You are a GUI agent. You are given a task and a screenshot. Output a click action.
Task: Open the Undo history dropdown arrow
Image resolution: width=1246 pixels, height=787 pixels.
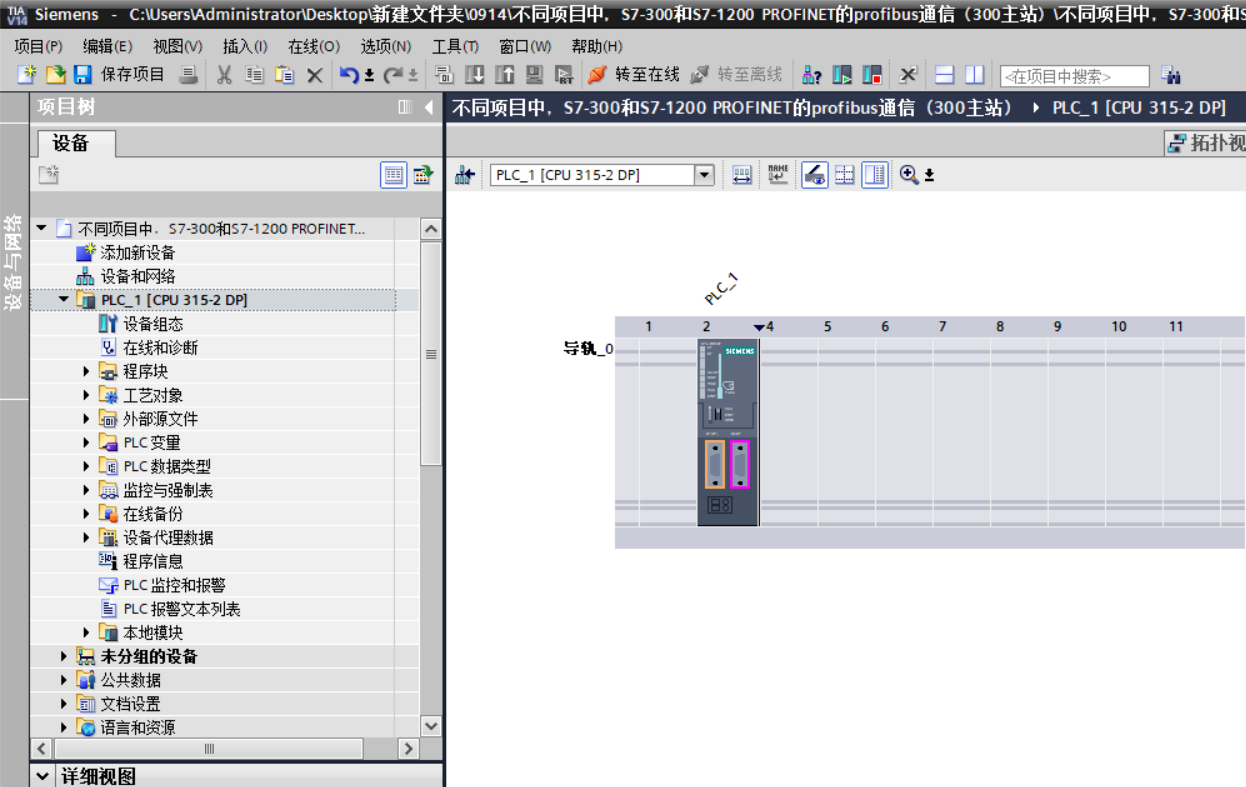[369, 76]
